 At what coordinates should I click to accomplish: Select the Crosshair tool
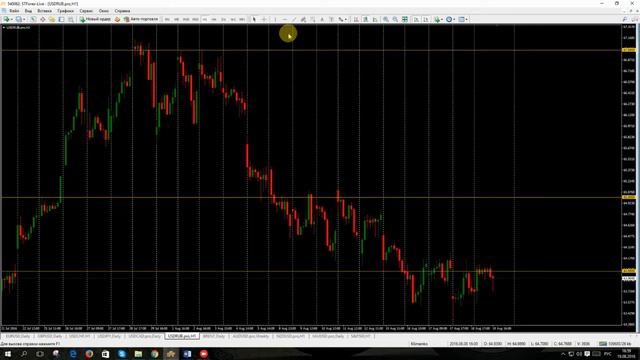pyautogui.click(x=264, y=19)
